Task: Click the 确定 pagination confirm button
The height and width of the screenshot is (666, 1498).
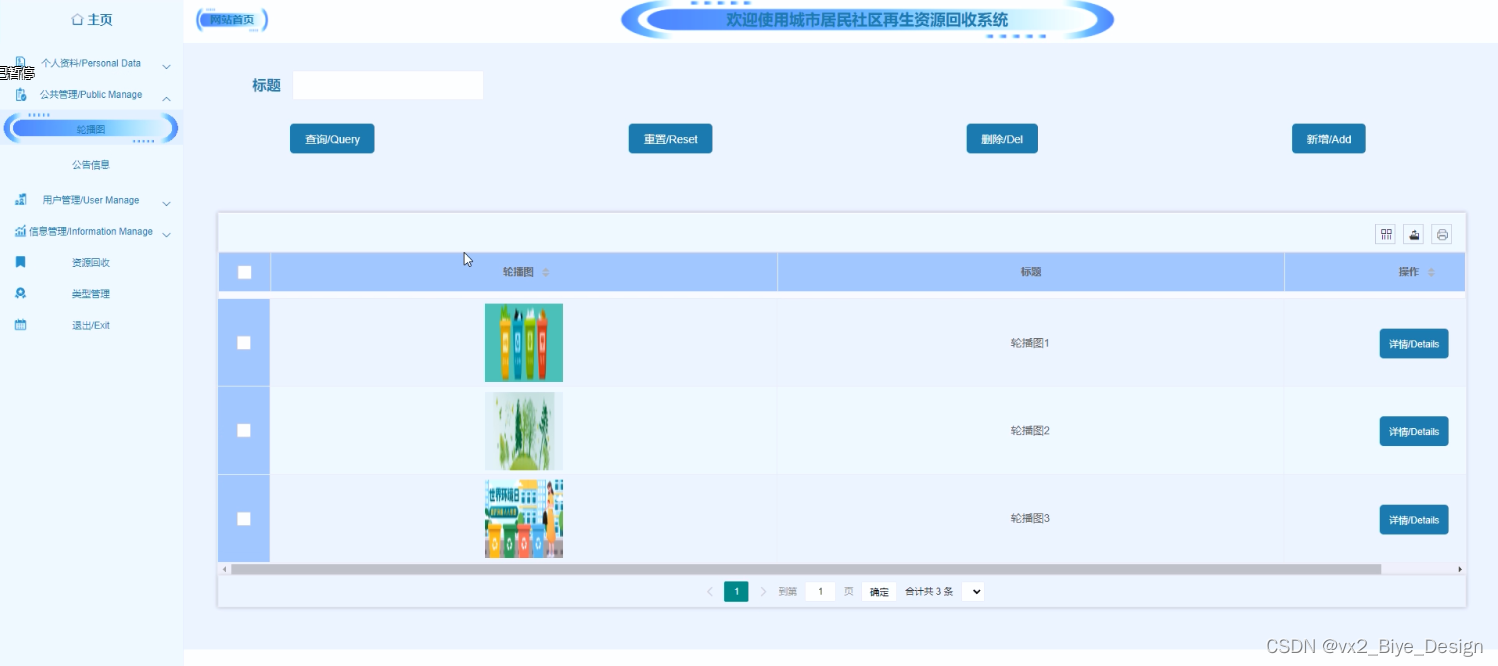Action: [x=879, y=592]
